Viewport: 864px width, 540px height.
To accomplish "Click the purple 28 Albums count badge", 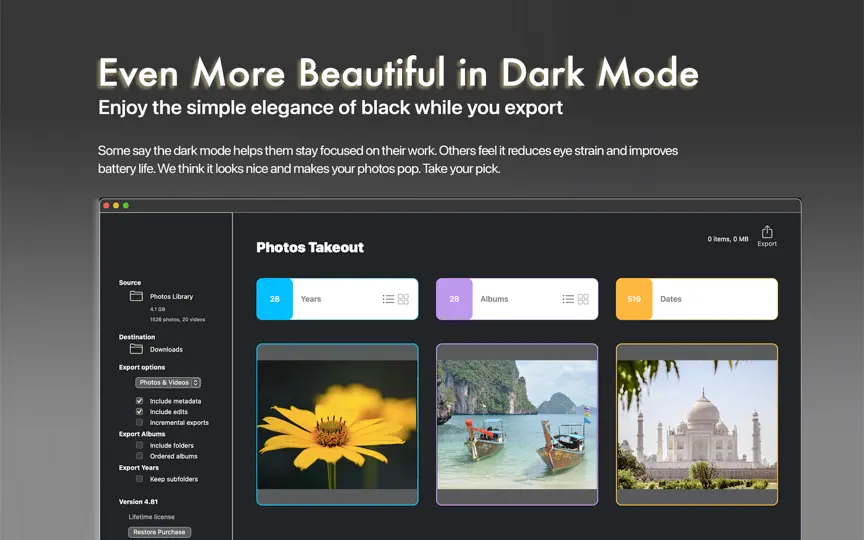I will coord(454,299).
